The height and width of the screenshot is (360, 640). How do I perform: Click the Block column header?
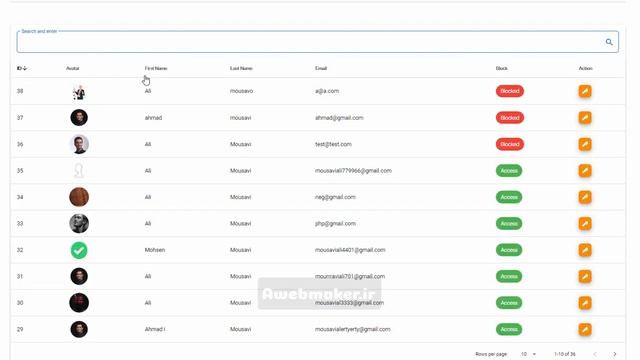pyautogui.click(x=502, y=68)
